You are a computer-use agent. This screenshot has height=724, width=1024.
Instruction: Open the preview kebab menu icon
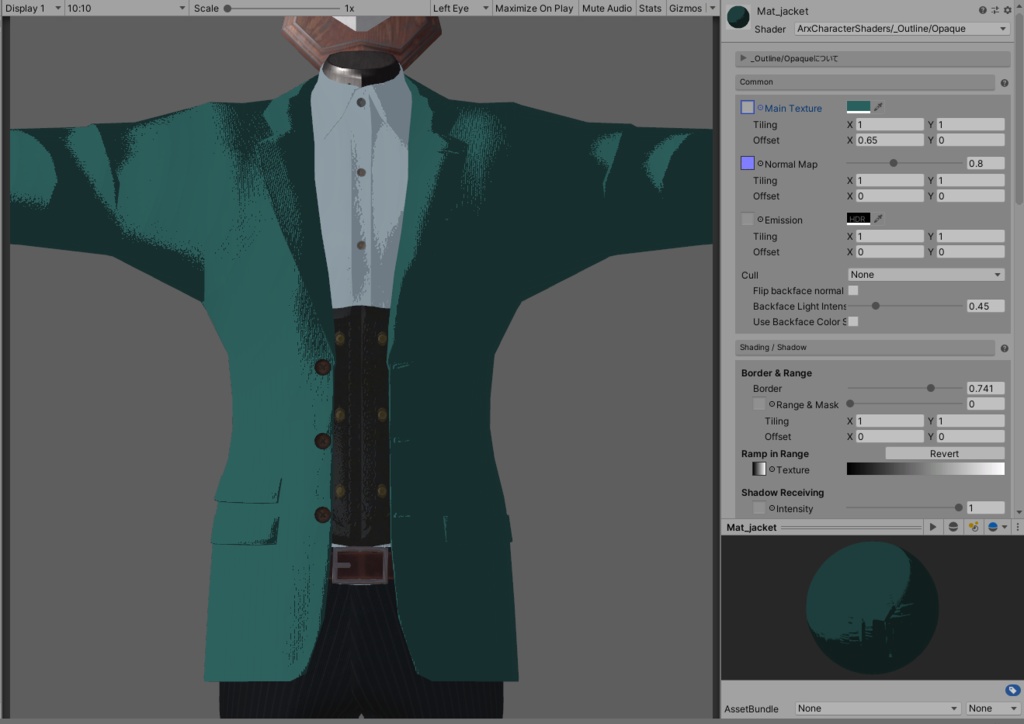pos(1018,527)
